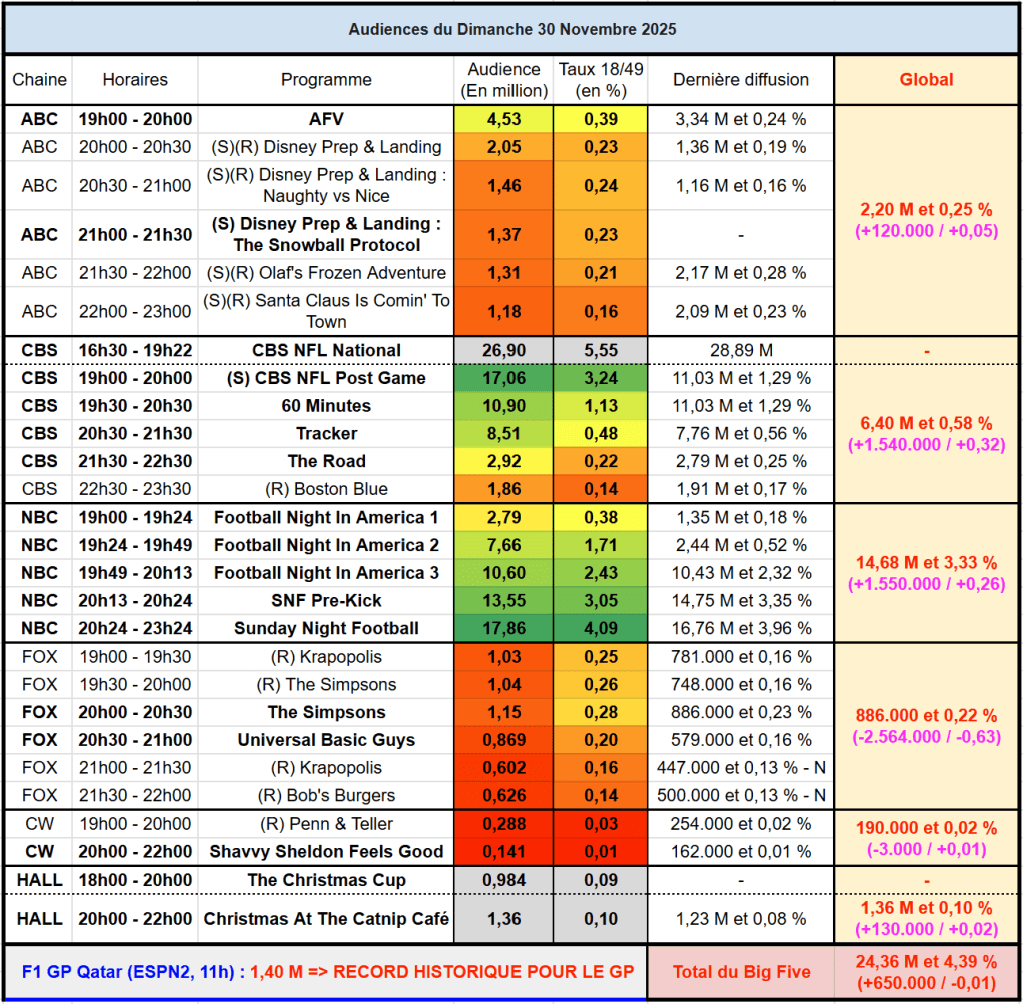Click the grey 26,90 audience cell
1023x1004 pixels.
pyautogui.click(x=504, y=350)
